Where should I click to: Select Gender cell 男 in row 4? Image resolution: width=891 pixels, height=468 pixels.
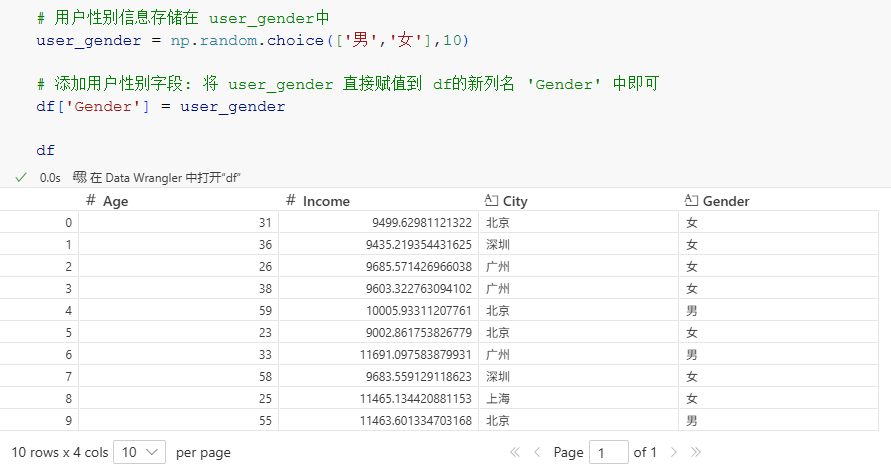778,311
